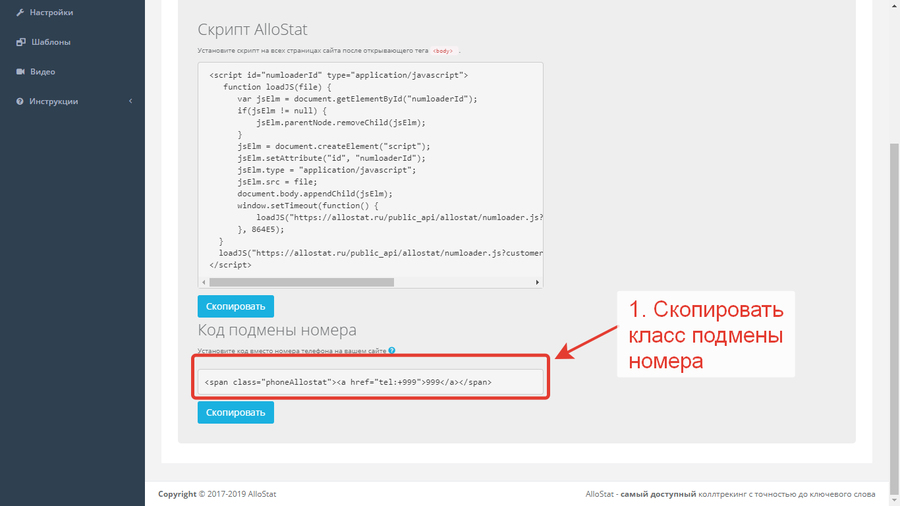
Task: Click the blue help icon near phone code hint
Action: coord(391,351)
